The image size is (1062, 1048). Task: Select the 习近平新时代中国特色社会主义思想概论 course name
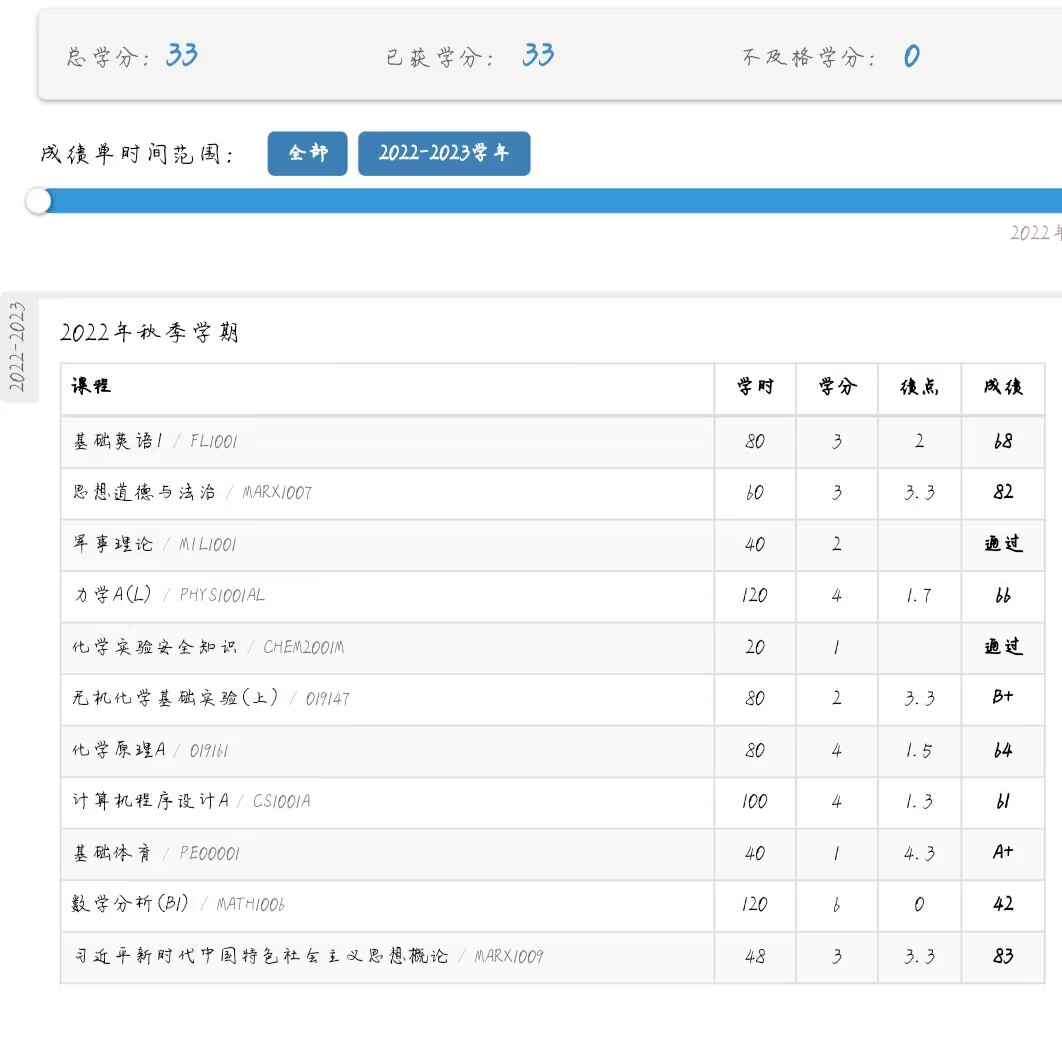click(261, 956)
